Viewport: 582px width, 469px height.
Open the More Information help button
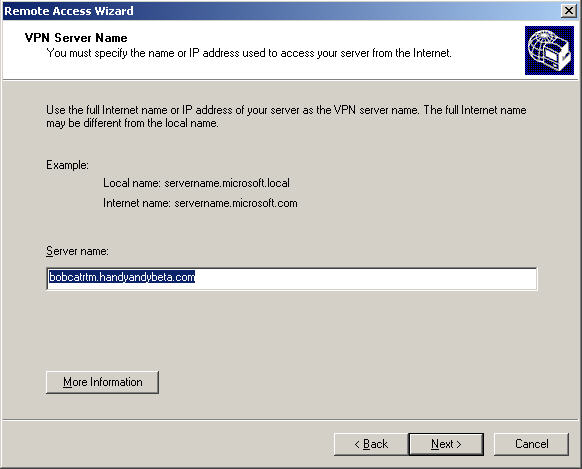[x=102, y=382]
